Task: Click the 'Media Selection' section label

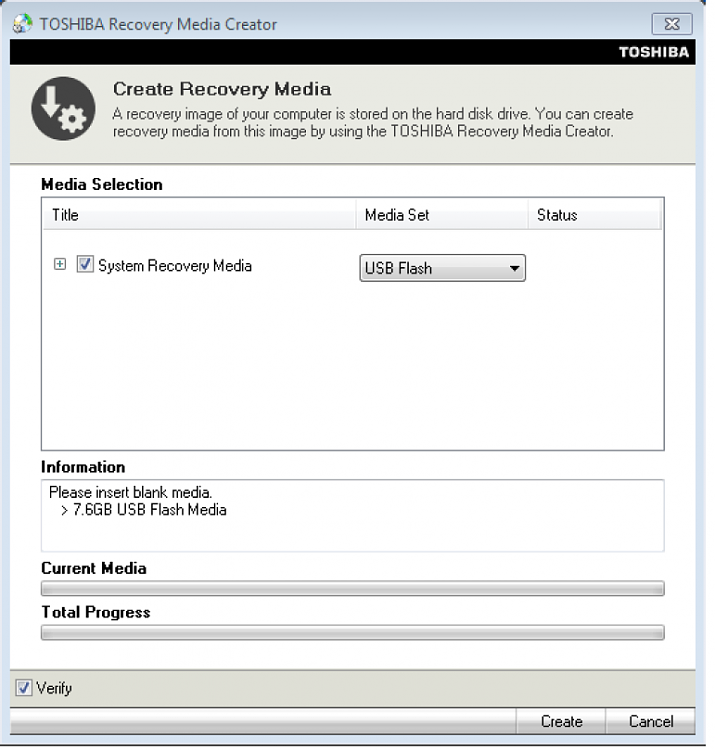Action: tap(102, 184)
